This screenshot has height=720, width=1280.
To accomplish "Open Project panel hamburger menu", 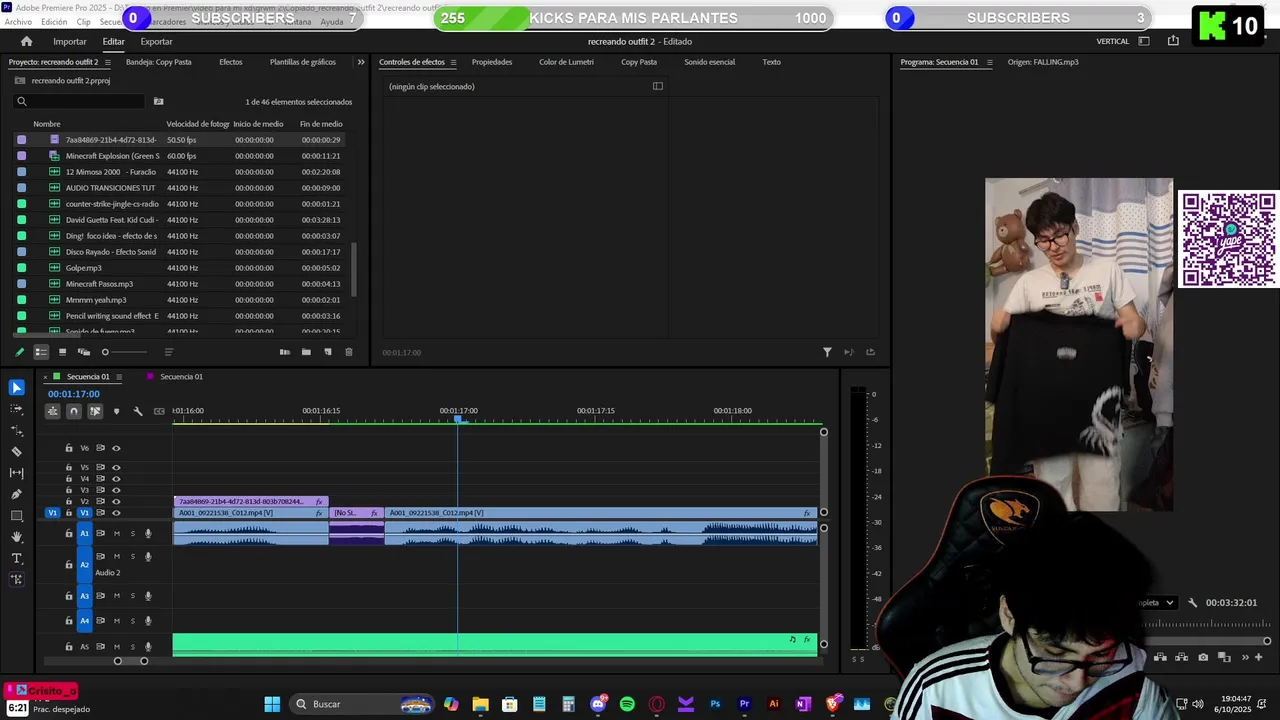I will [108, 62].
